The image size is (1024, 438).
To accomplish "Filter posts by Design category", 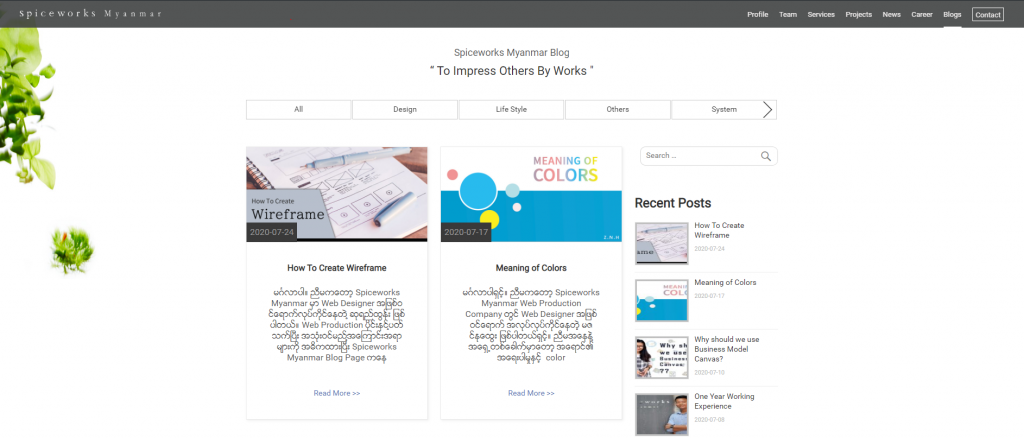I will pos(405,110).
